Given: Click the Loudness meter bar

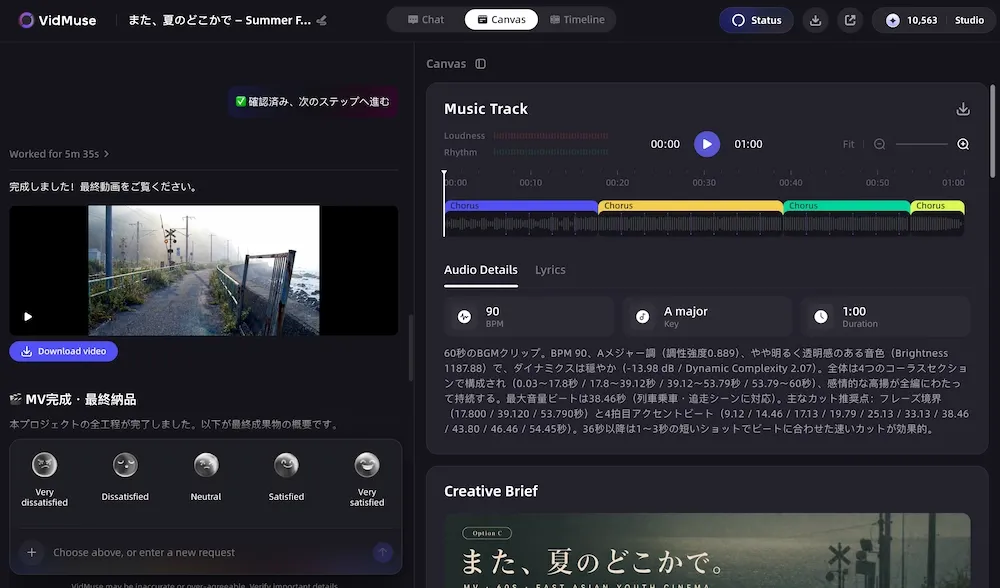Looking at the screenshot, I should [x=550, y=136].
